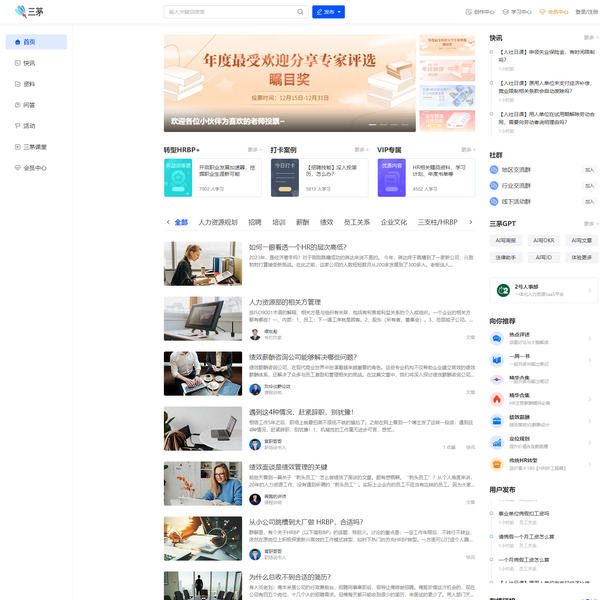Screen dimensions: 600x600
Task: Join the 行业交流群 with 加入 button
Action: coord(589,185)
